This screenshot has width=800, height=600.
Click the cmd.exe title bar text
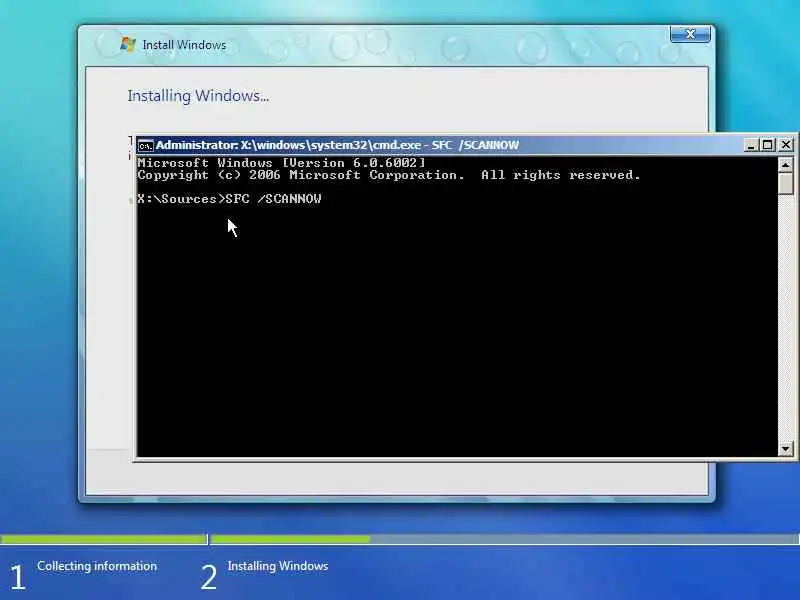pyautogui.click(x=337, y=145)
